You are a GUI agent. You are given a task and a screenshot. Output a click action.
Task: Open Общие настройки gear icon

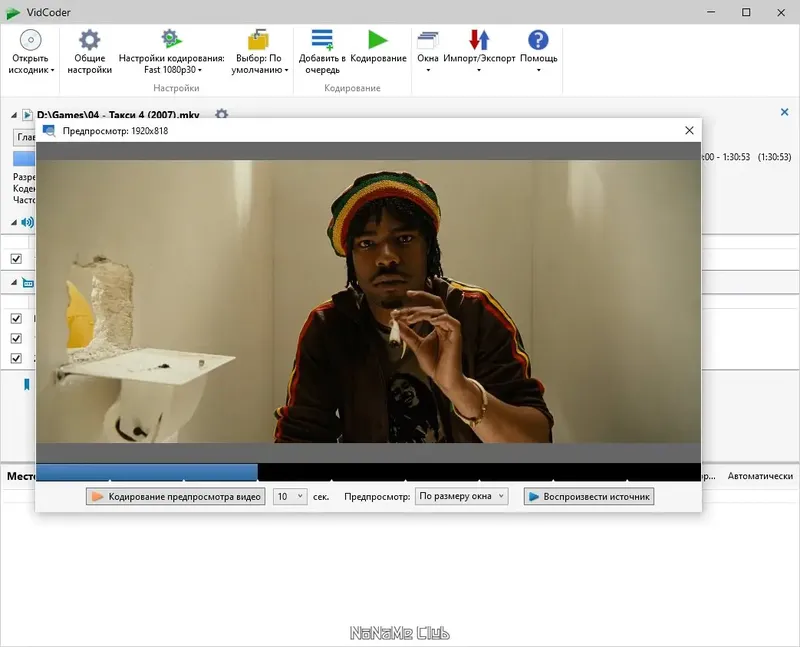point(89,40)
